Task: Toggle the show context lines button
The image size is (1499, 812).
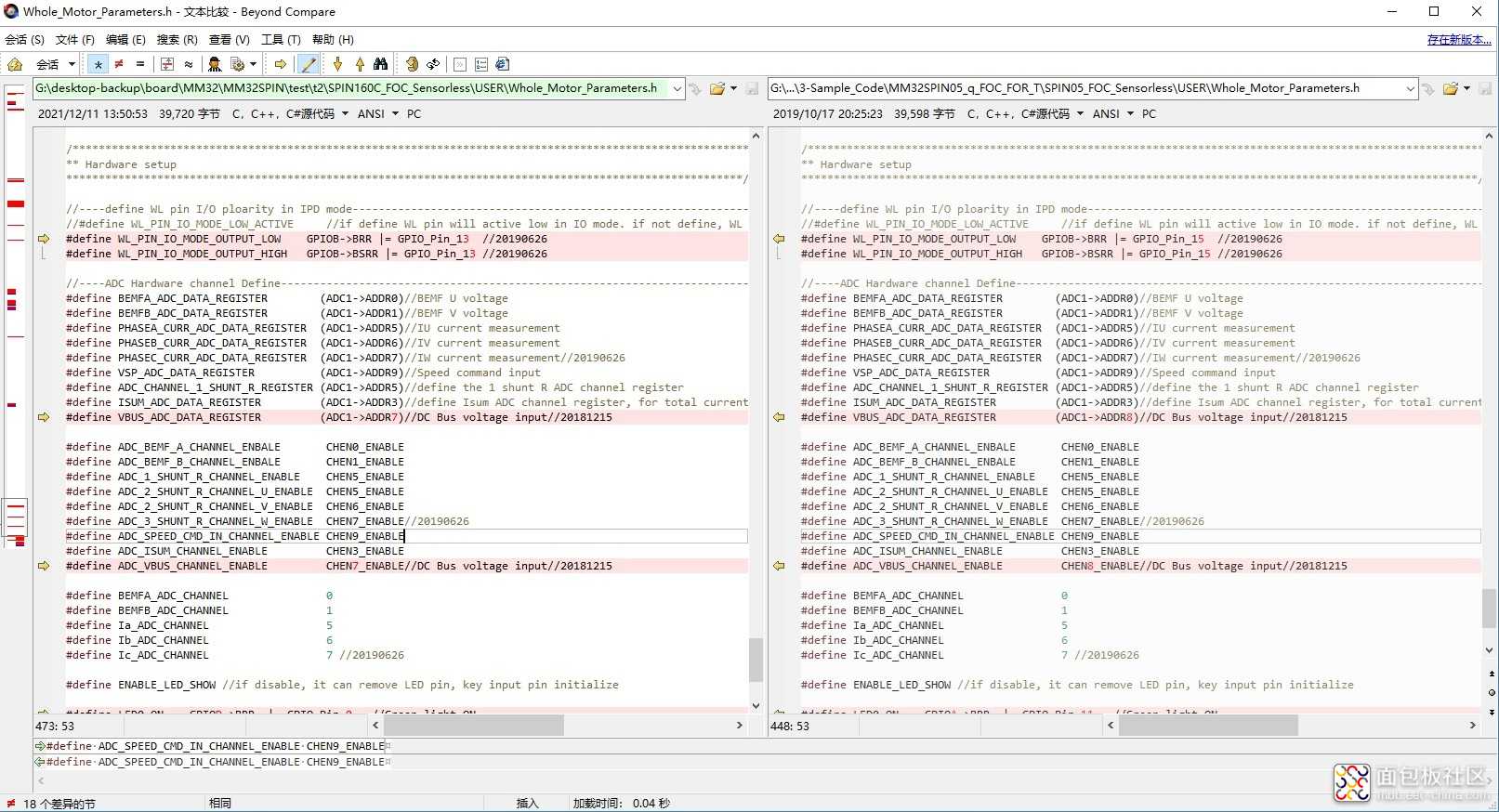Action: click(167, 64)
